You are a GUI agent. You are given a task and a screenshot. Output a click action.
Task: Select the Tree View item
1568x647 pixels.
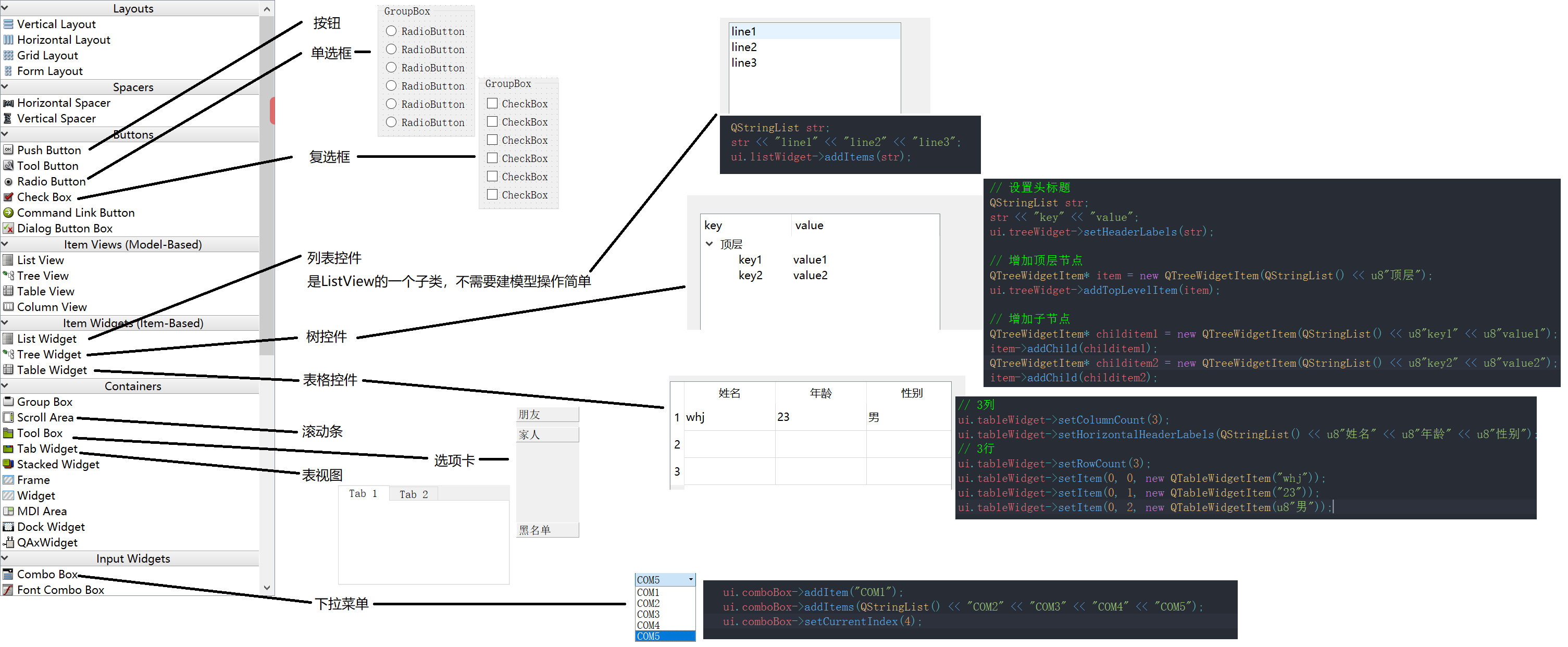pos(36,276)
